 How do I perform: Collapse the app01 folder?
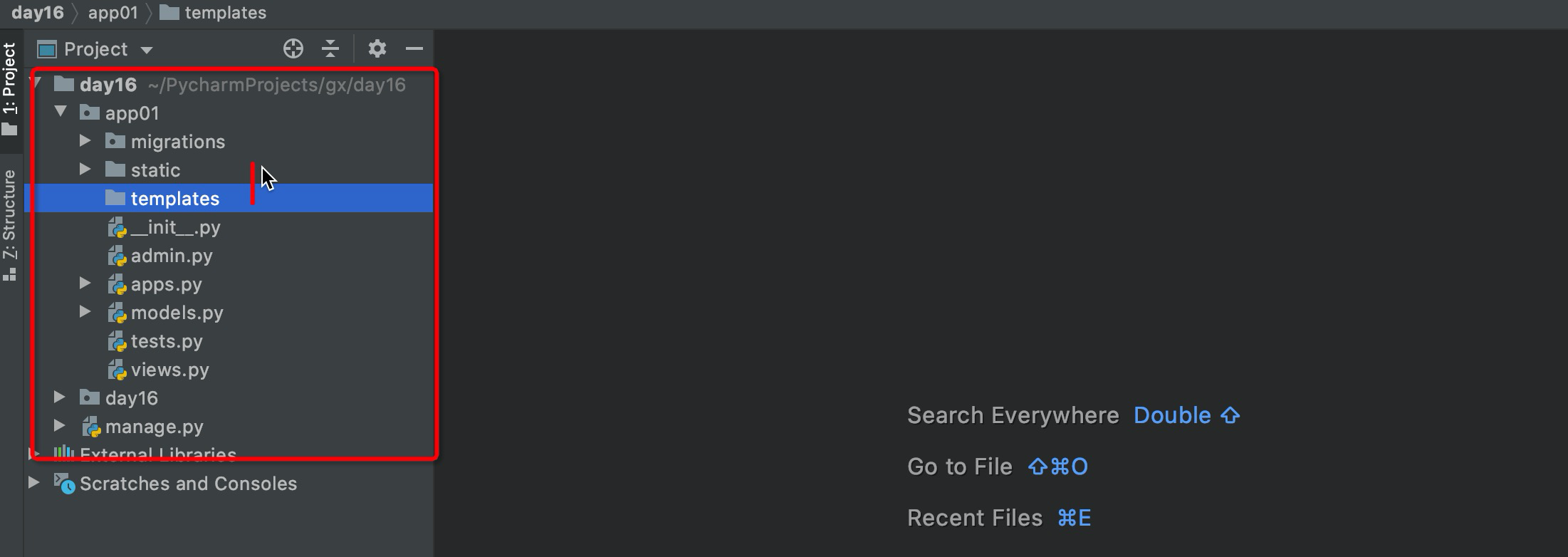(x=61, y=112)
